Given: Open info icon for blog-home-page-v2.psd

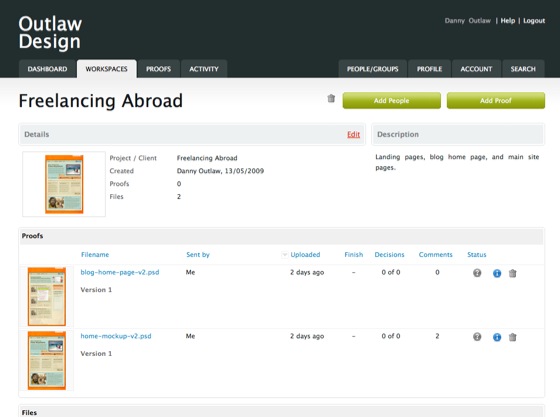Looking at the screenshot, I should (497, 273).
